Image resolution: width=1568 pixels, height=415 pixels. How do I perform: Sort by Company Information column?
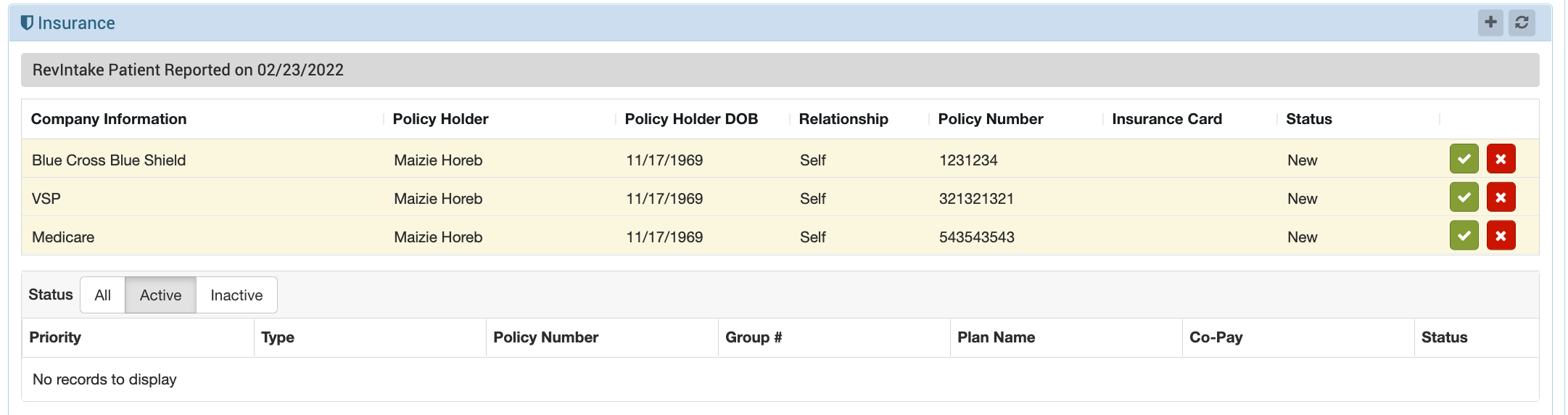pos(109,119)
